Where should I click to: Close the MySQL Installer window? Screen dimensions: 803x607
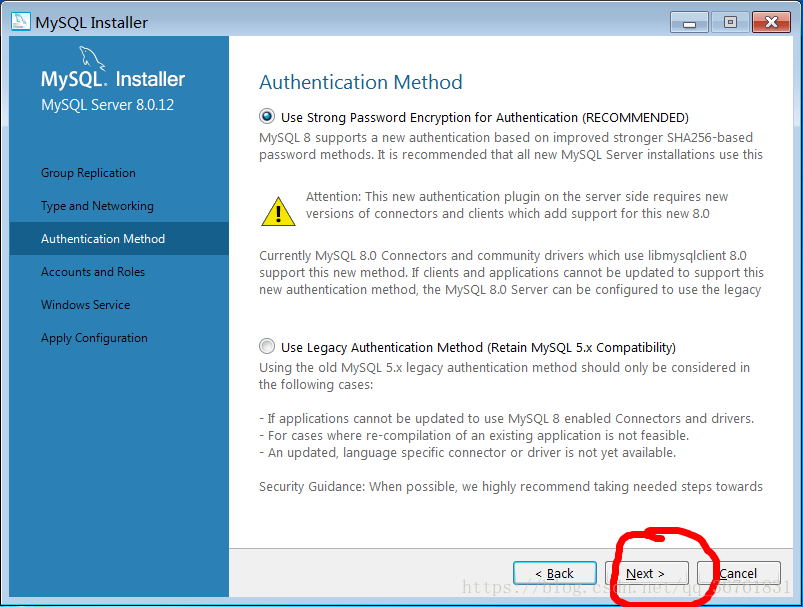click(771, 23)
